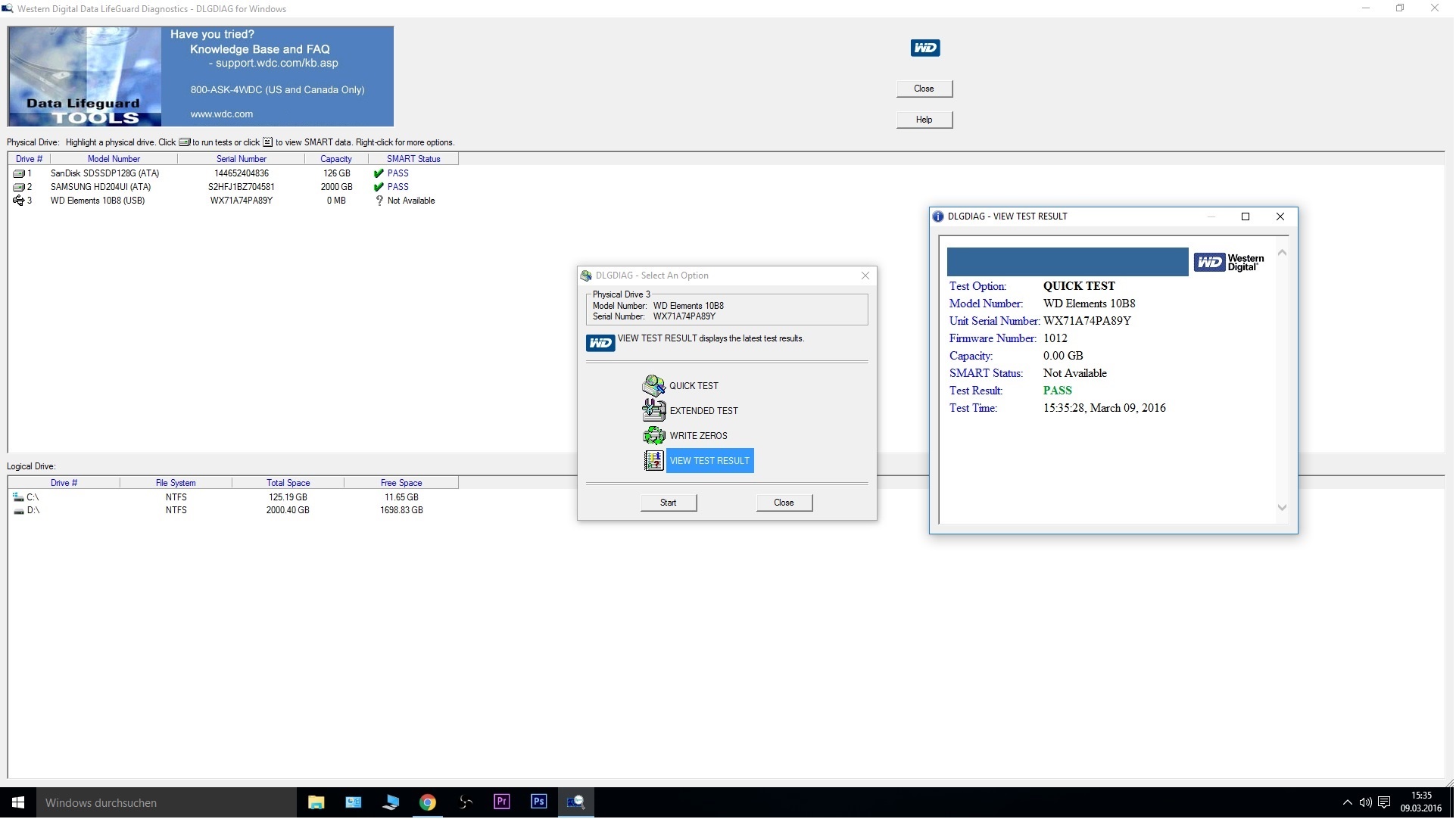Click the Quick Test icon
Viewport: 1456px width, 819px height.
653,386
